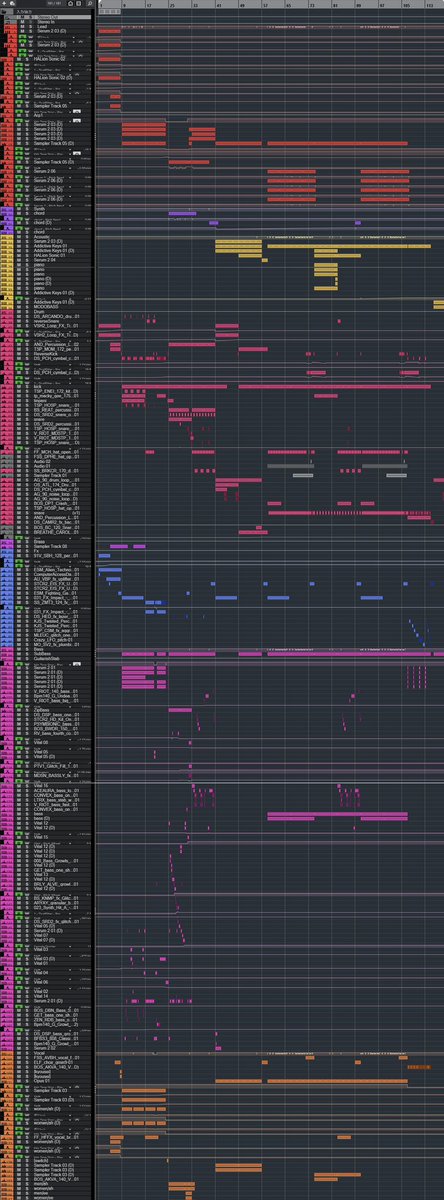Click ruler bar marker 25
The height and width of the screenshot is (1200, 444).
pyautogui.click(x=171, y=5)
